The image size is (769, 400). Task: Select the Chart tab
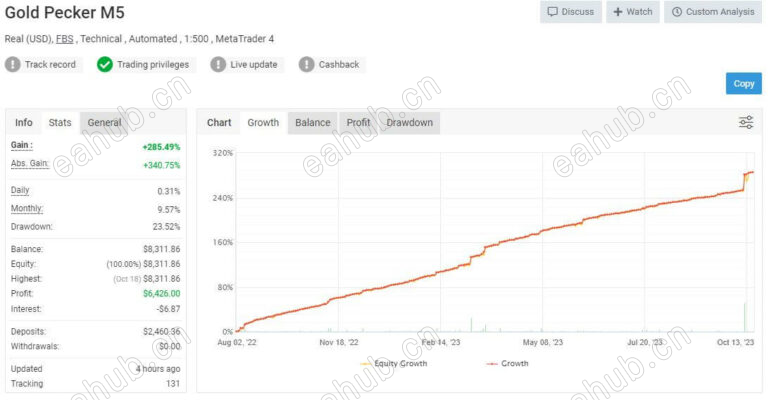(x=219, y=123)
